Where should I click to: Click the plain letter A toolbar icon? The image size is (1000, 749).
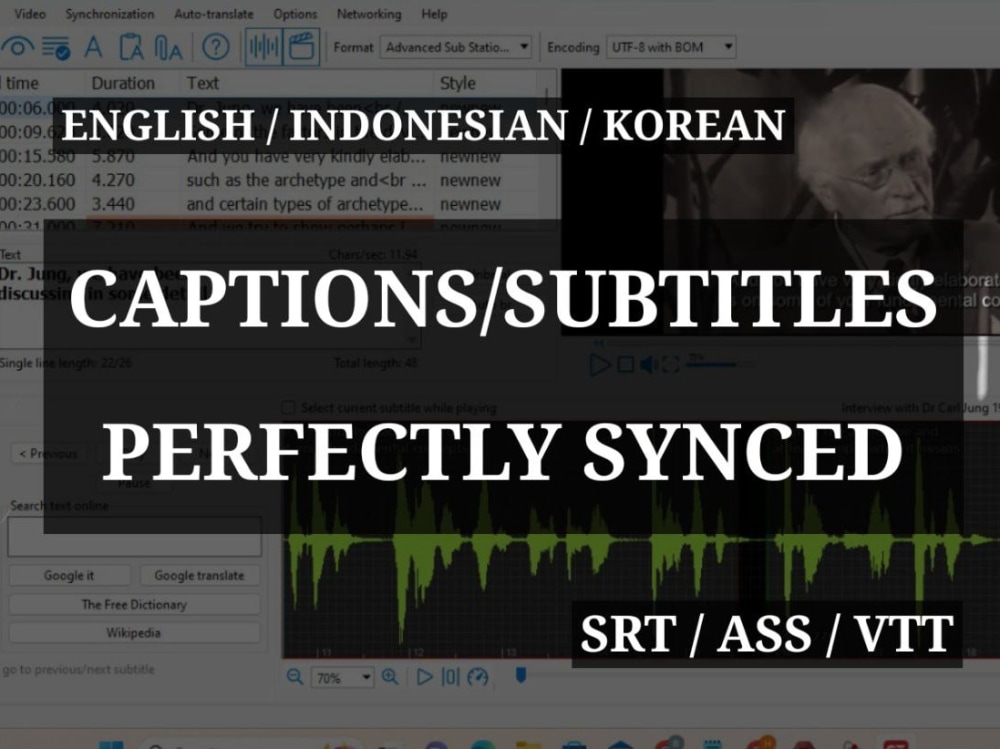coord(93,47)
